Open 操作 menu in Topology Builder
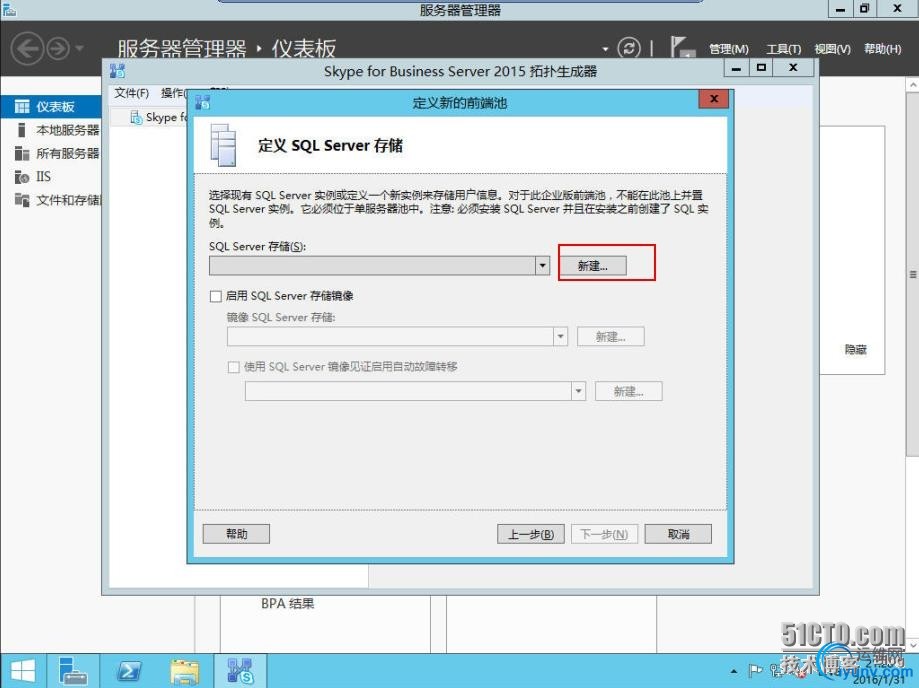 pyautogui.click(x=173, y=93)
